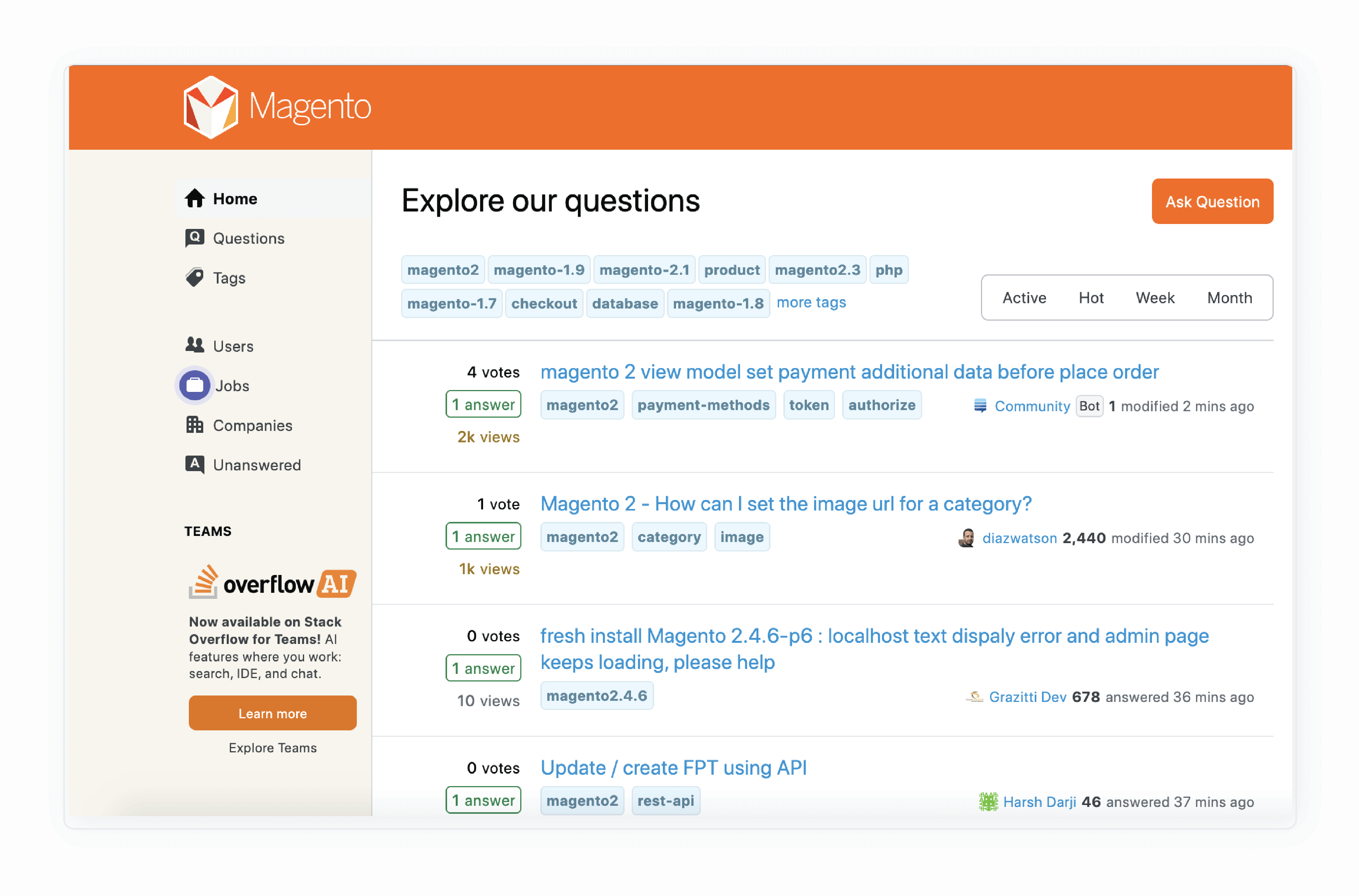Click the Unanswered A icon in sidebar

click(x=195, y=464)
